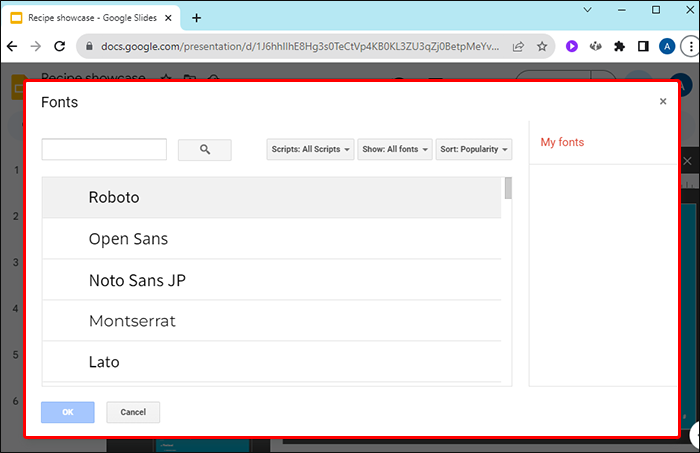Click the font list scrollbar thumb
The width and height of the screenshot is (700, 453).
pyautogui.click(x=508, y=188)
